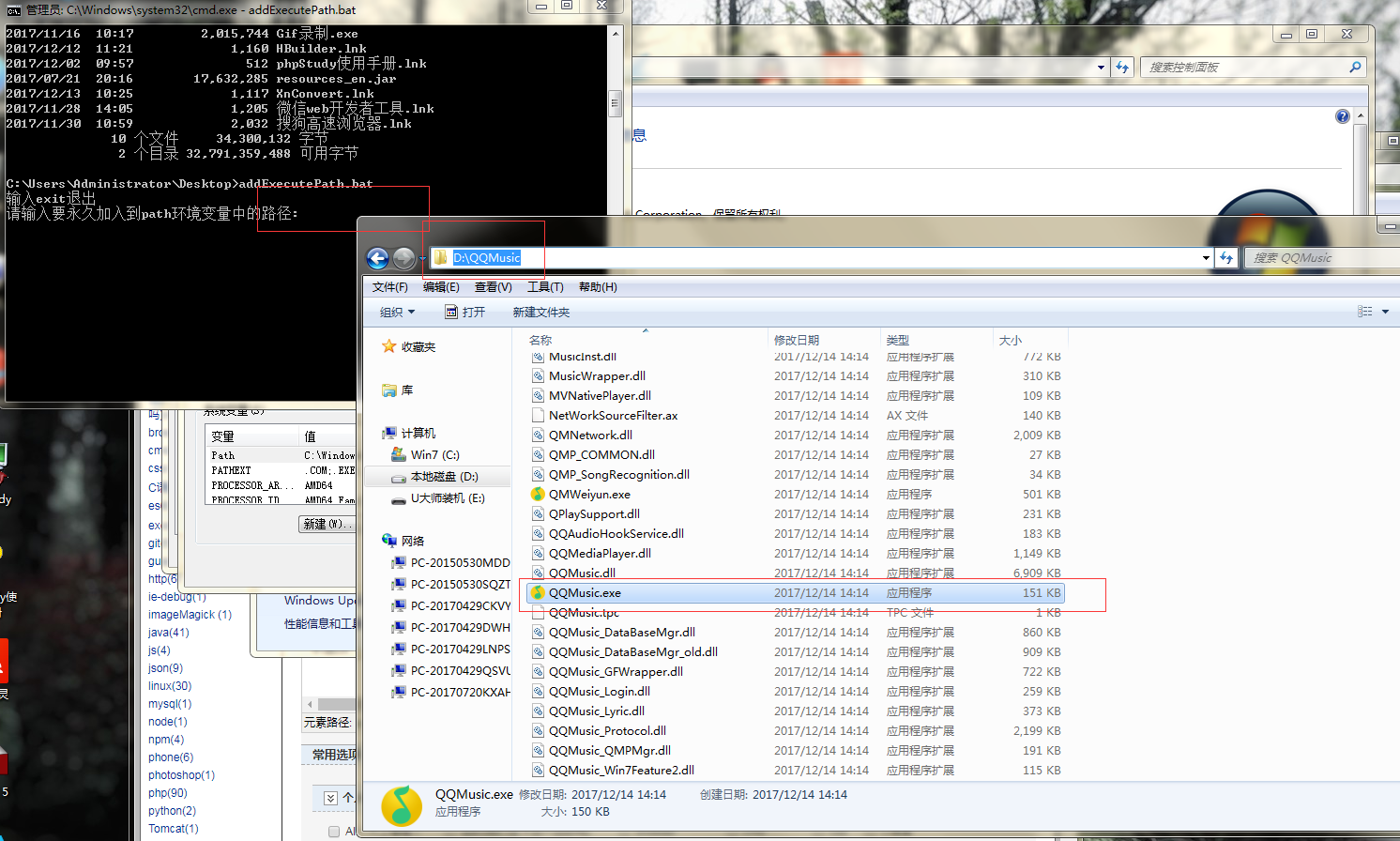Viewport: 1400px width, 841px height.
Task: Open recent pages dropdown next to Forward button
Action: point(422,258)
